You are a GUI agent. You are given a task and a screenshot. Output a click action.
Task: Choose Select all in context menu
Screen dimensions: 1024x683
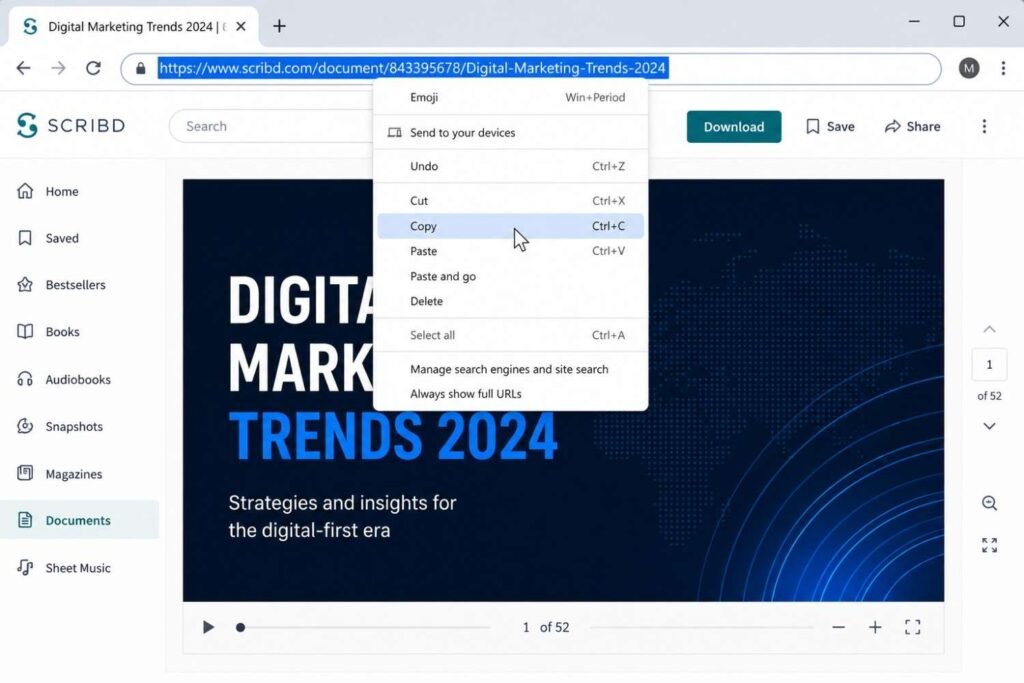coord(511,335)
